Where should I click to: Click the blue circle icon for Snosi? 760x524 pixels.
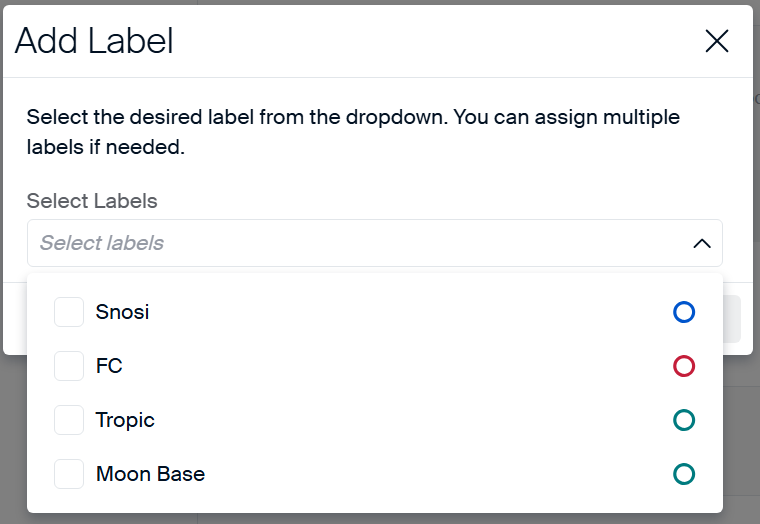[684, 312]
